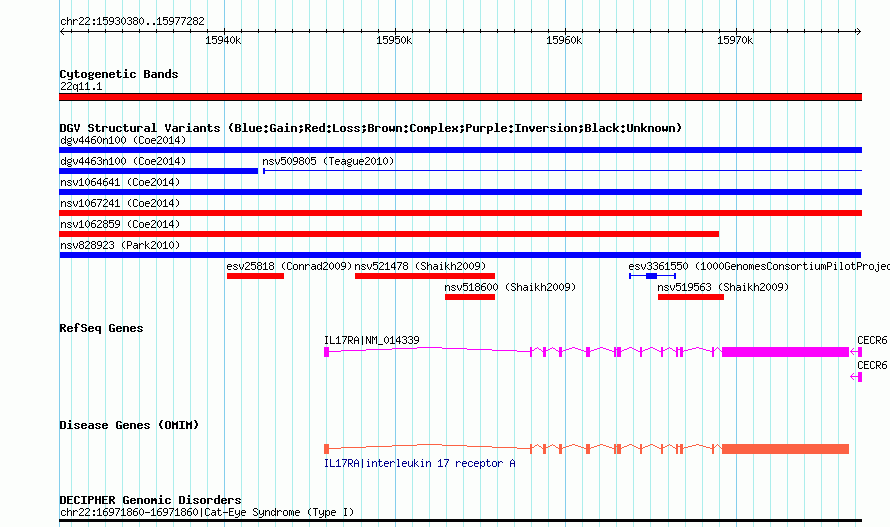This screenshot has width=890, height=527.
Task: Click the dgv4463n100 (Coe2014) short blue bar
Action: point(158,171)
